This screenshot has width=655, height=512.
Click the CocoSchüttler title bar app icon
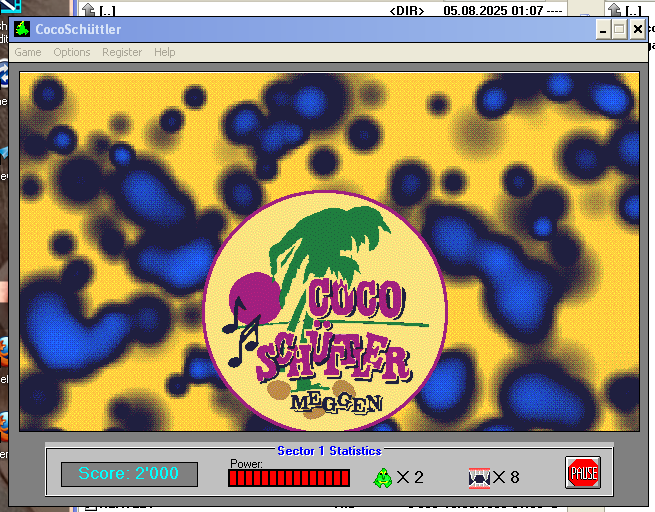tap(22, 29)
